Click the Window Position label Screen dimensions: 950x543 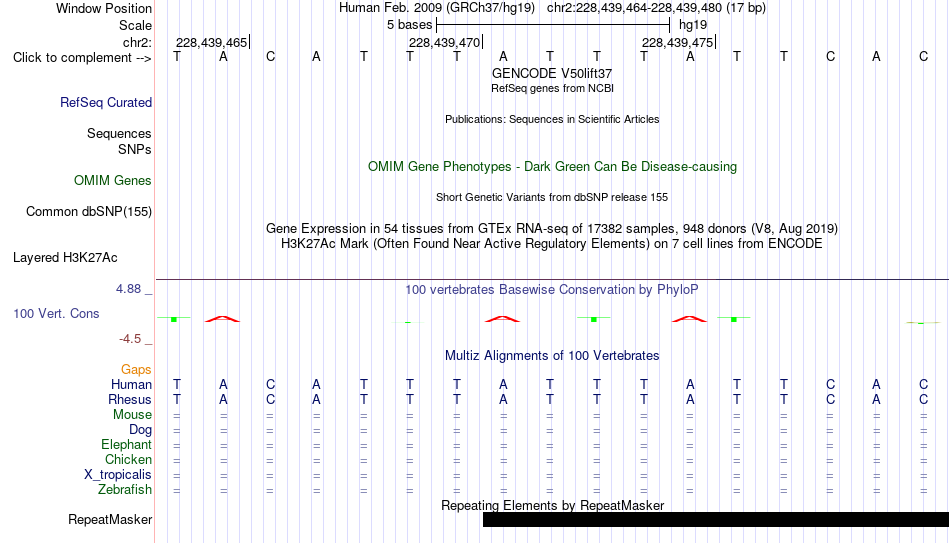pos(104,8)
